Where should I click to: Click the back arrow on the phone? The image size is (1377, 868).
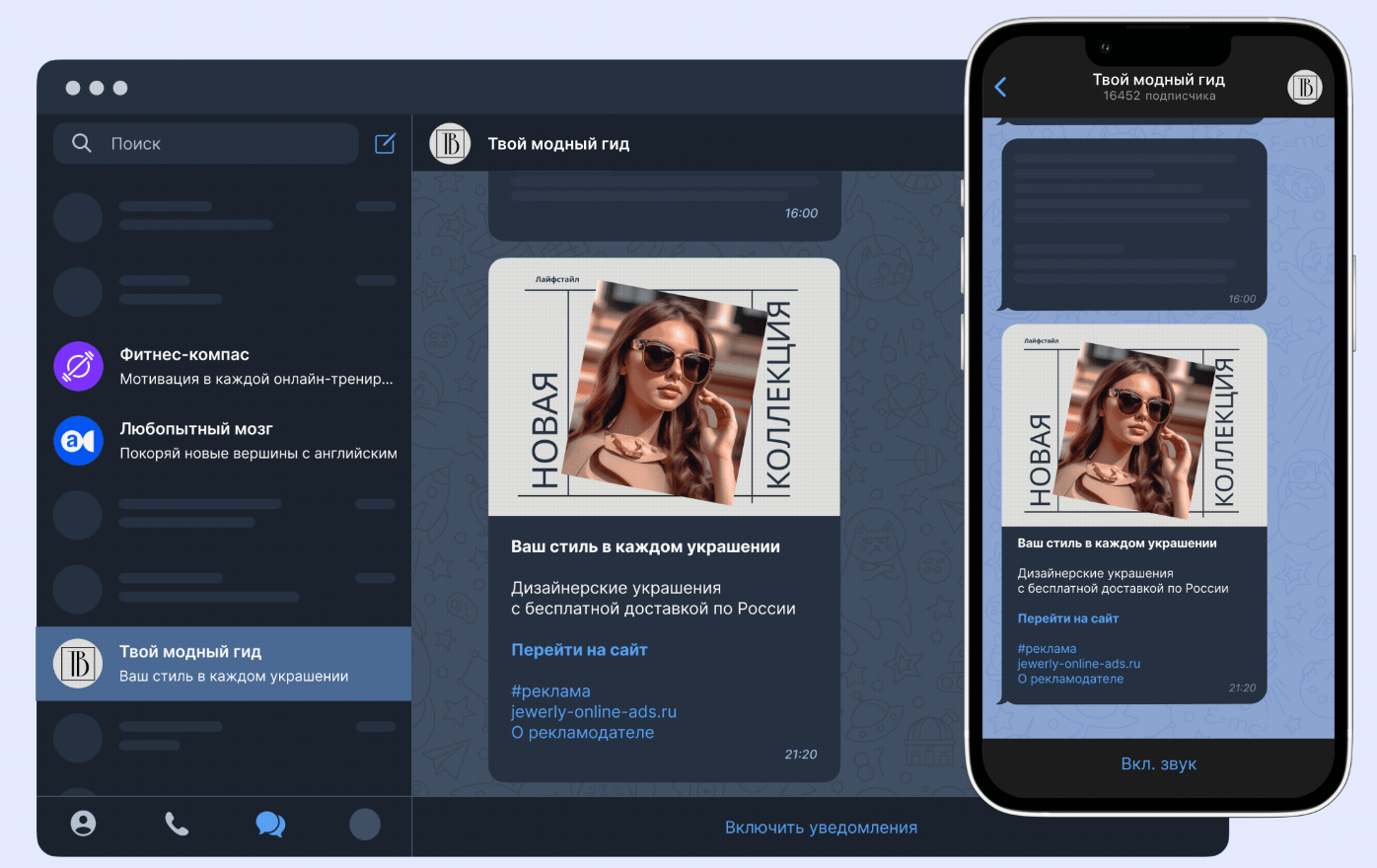coord(1001,87)
